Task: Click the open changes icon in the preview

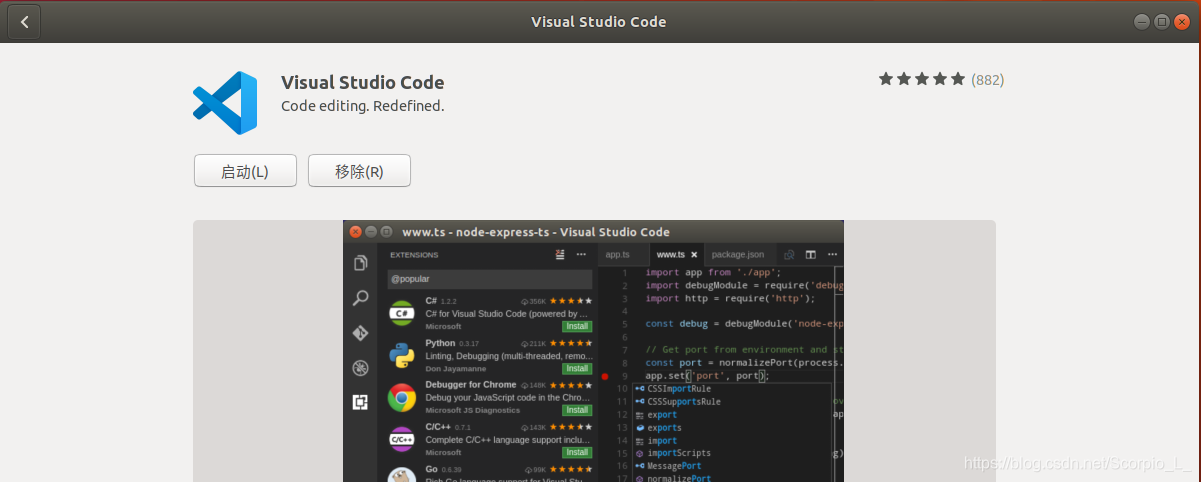Action: point(789,254)
